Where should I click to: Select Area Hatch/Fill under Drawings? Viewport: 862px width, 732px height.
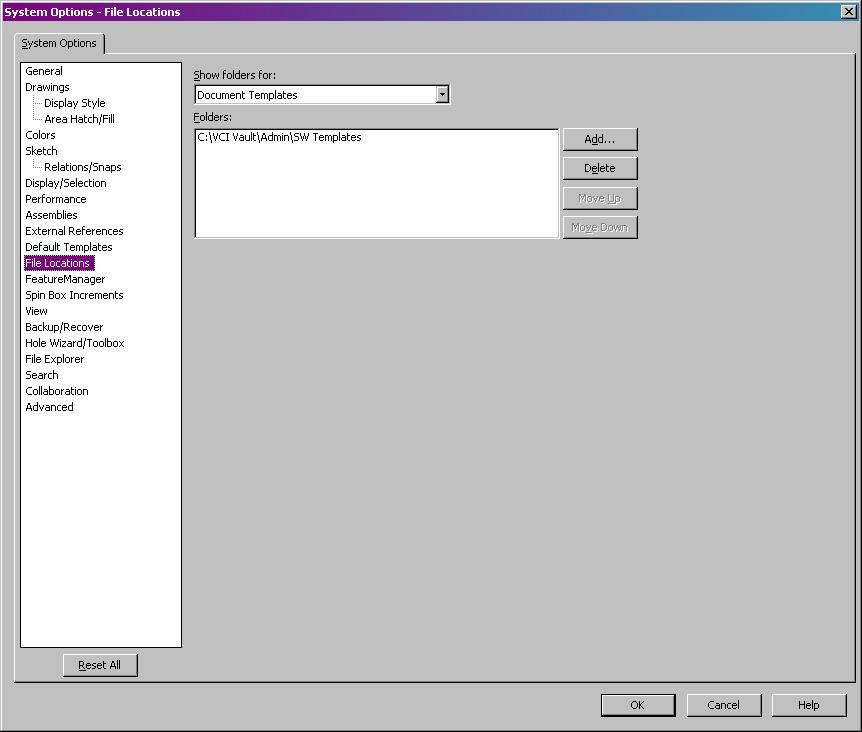coord(80,119)
